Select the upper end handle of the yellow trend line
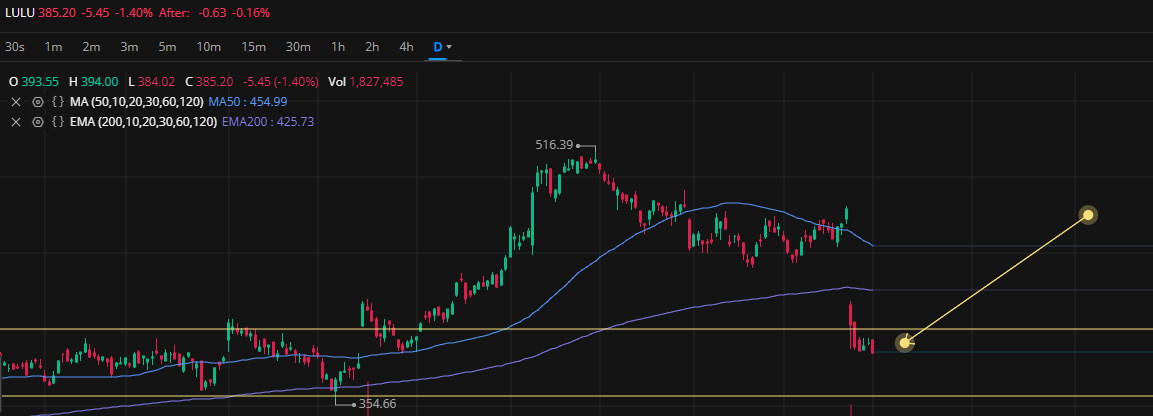Screen dimensions: 1153x416 click(x=1088, y=215)
